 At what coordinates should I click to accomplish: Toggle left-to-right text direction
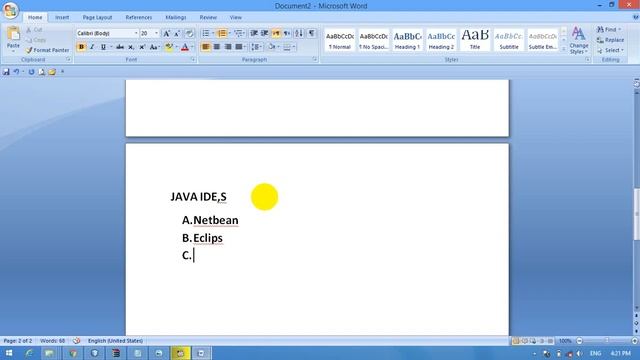[x=276, y=33]
